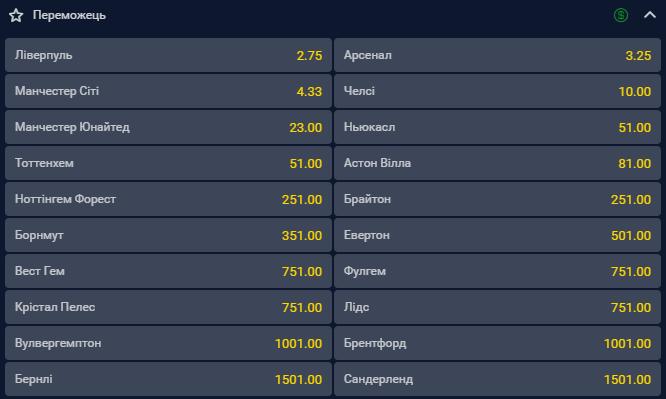The image size is (666, 399).
Task: Pick Крістал Пелес outcome
Action: 168,307
